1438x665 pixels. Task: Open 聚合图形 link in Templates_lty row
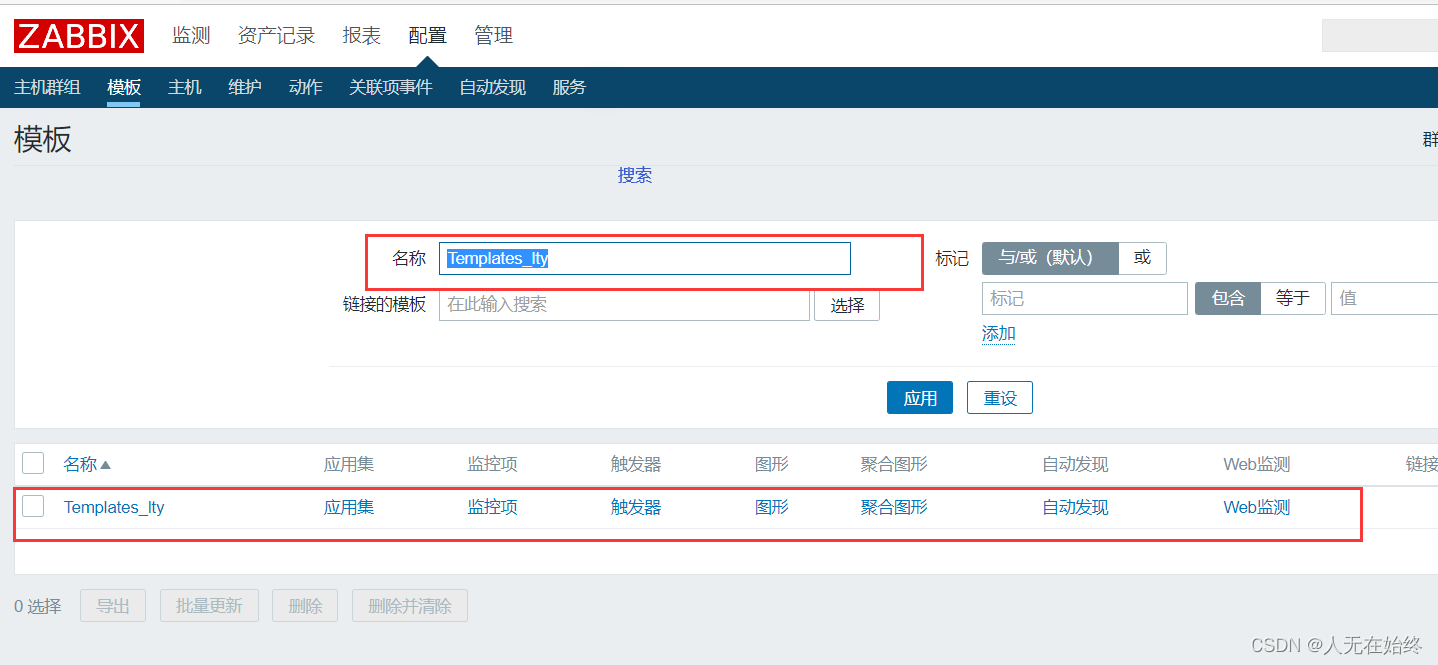click(894, 507)
